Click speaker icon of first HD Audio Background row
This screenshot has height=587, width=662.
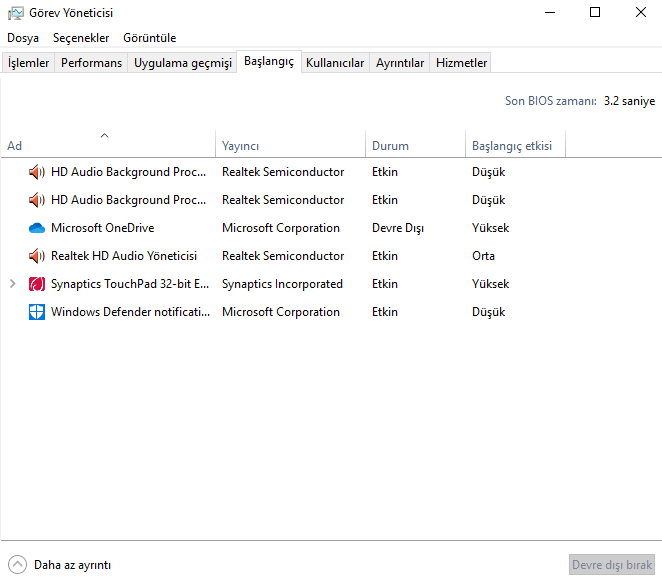point(37,172)
